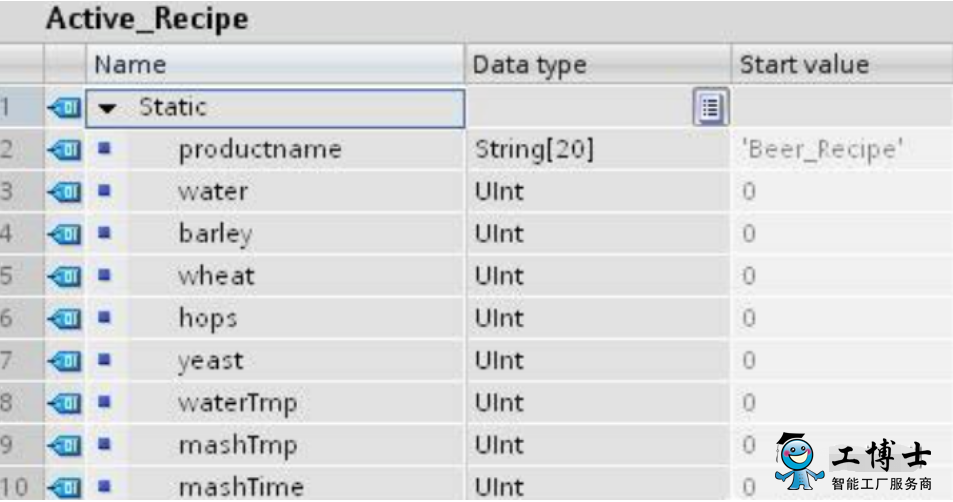The image size is (953, 502).
Task: Select the Start value column header
Action: pyautogui.click(x=842, y=64)
